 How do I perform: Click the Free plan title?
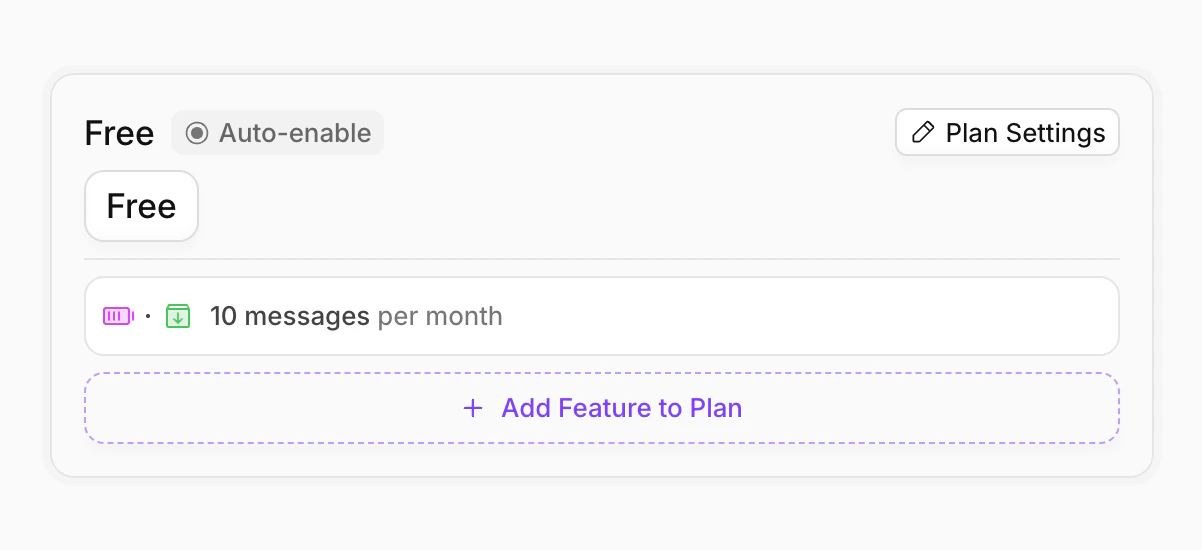coord(119,133)
